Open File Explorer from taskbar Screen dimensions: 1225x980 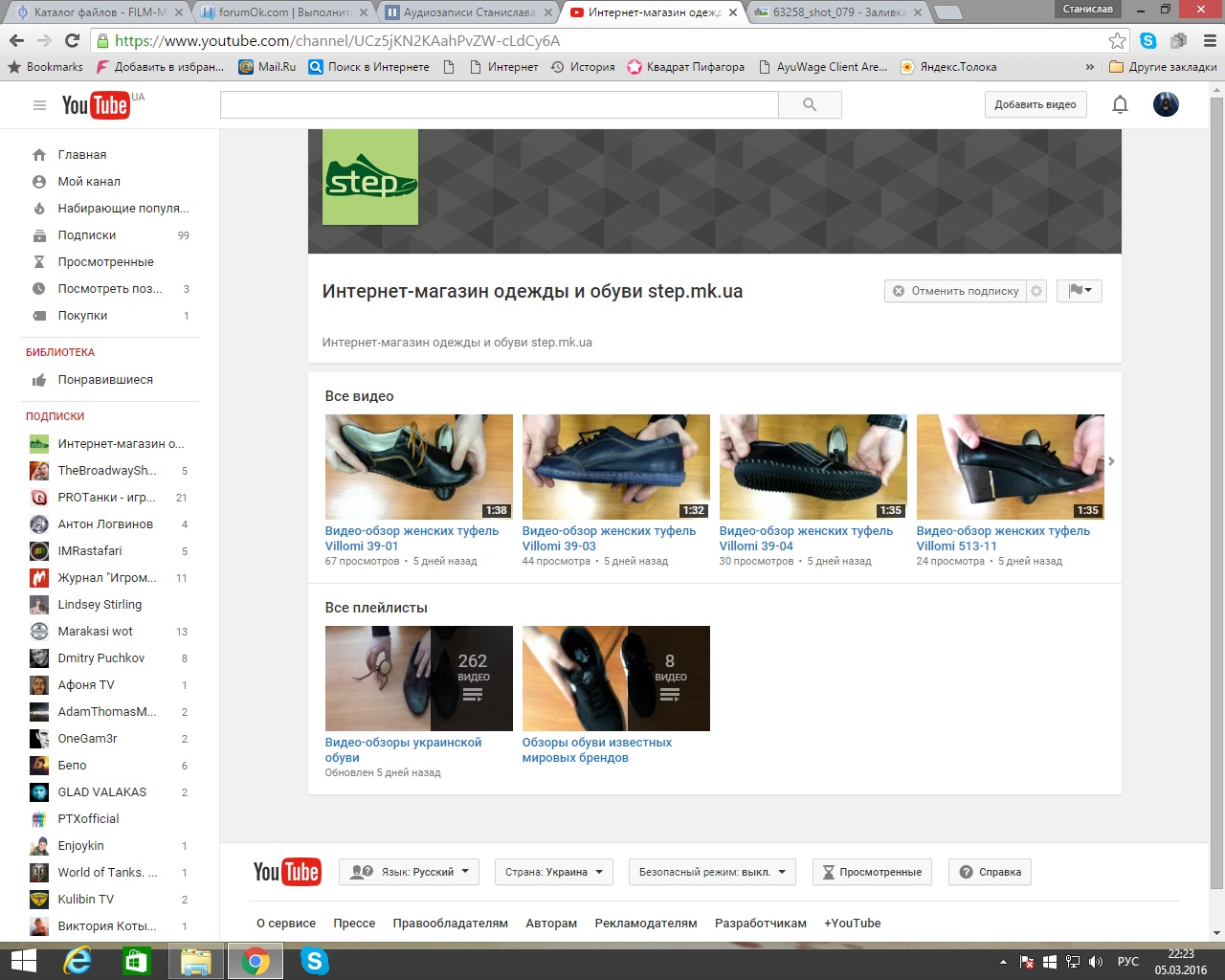[196, 961]
